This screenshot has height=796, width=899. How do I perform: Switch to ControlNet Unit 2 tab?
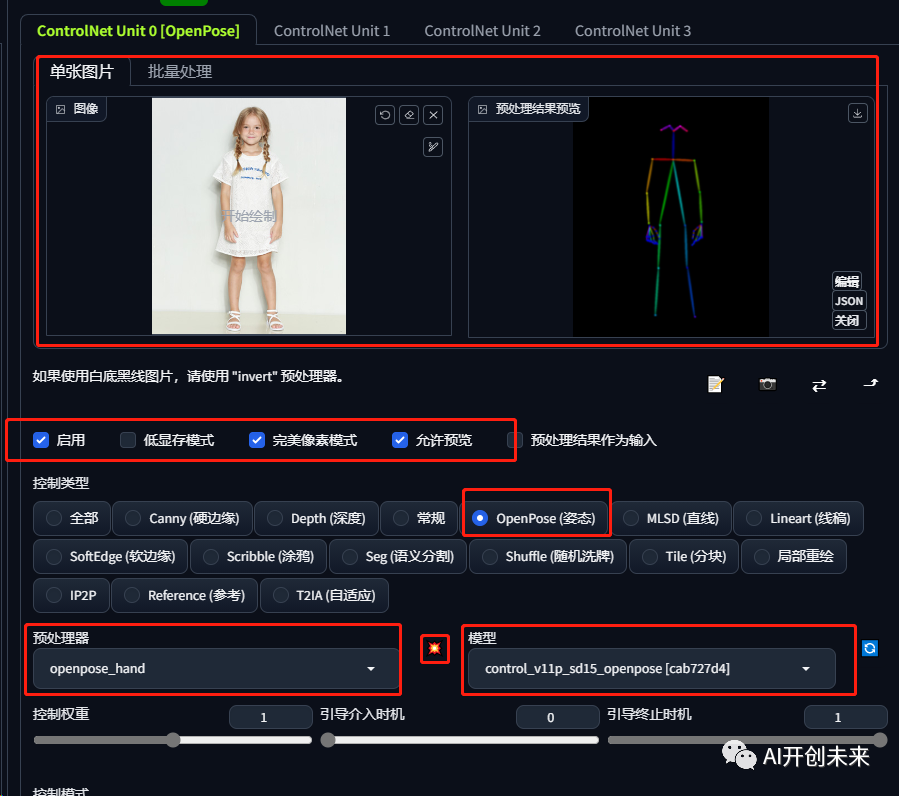[482, 31]
